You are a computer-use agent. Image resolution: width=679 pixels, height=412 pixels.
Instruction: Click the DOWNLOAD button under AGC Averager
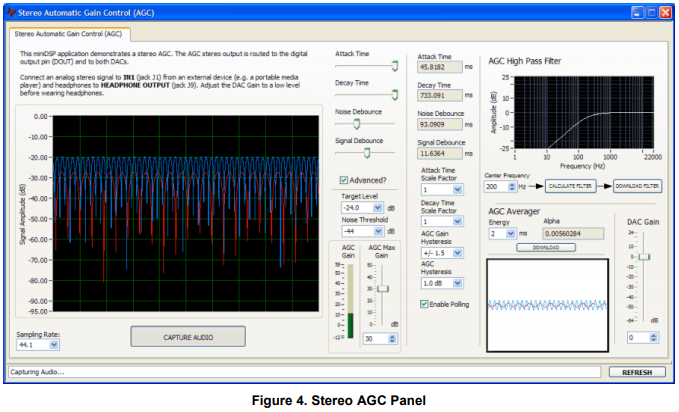[x=546, y=247]
